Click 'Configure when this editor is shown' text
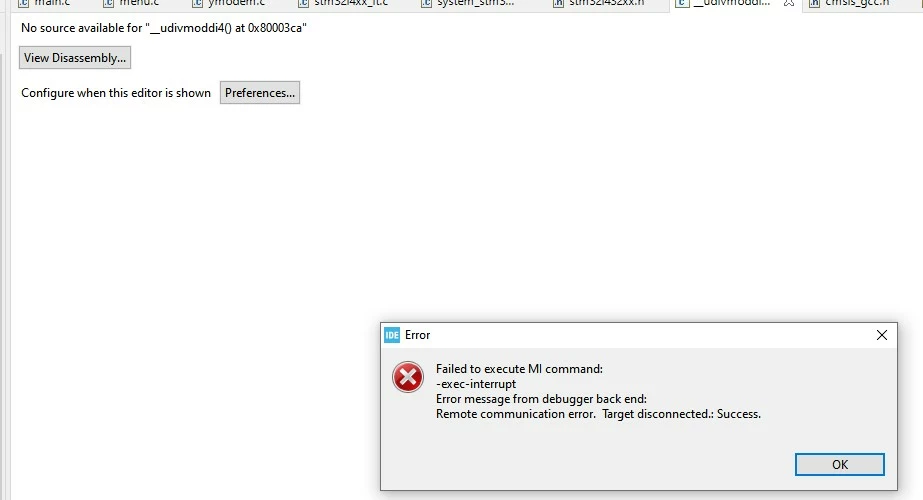923x500 pixels. tap(116, 93)
